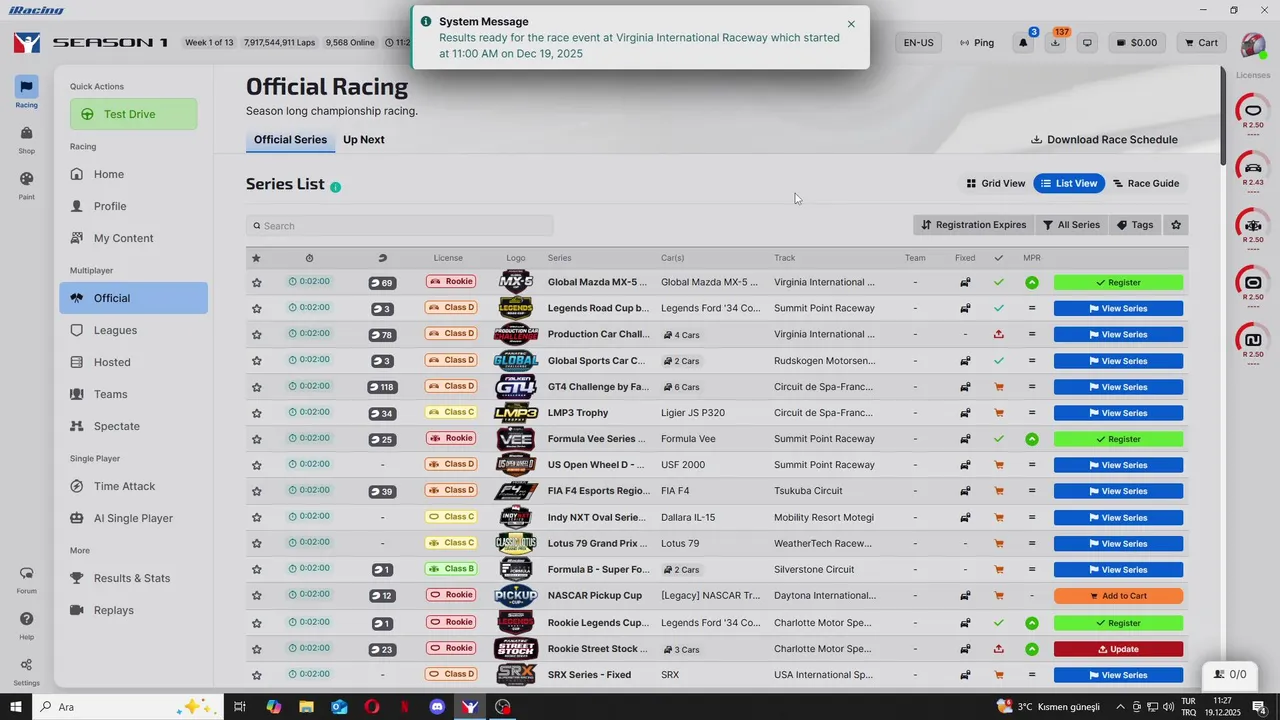Open the Shop icon in left rail
This screenshot has width=1280, height=720.
tap(26, 138)
